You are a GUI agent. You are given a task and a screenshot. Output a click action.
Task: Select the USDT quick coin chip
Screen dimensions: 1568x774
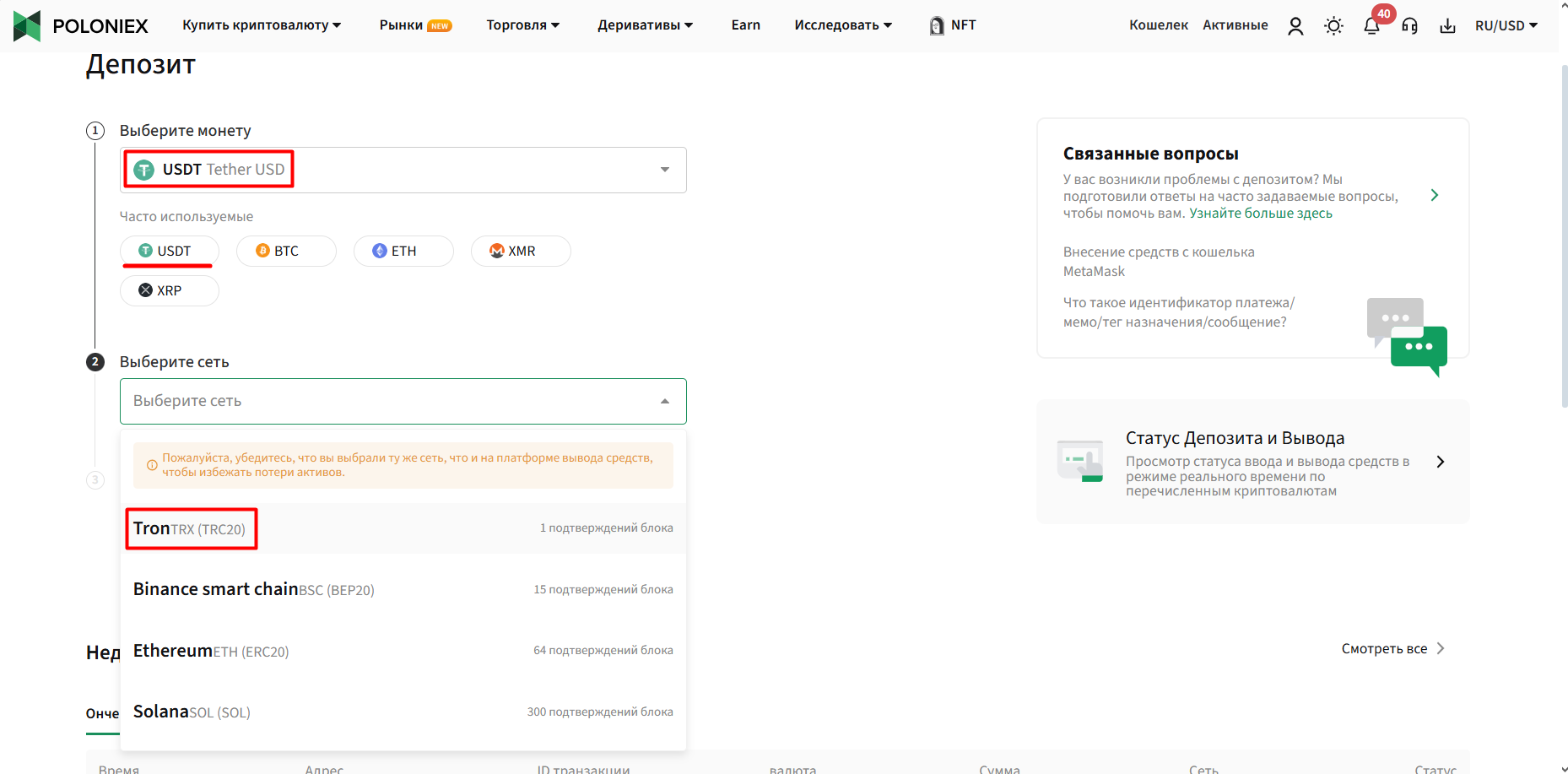tap(170, 251)
